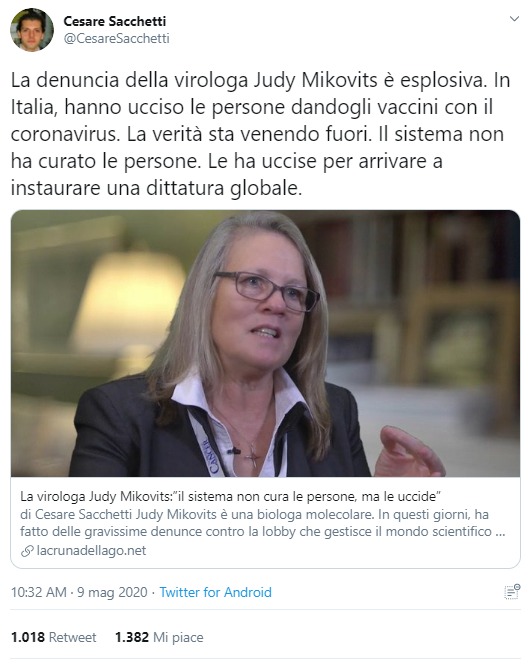Click the chain link icon beside lacrunadellago.net
The image size is (532, 665).
coord(27,551)
